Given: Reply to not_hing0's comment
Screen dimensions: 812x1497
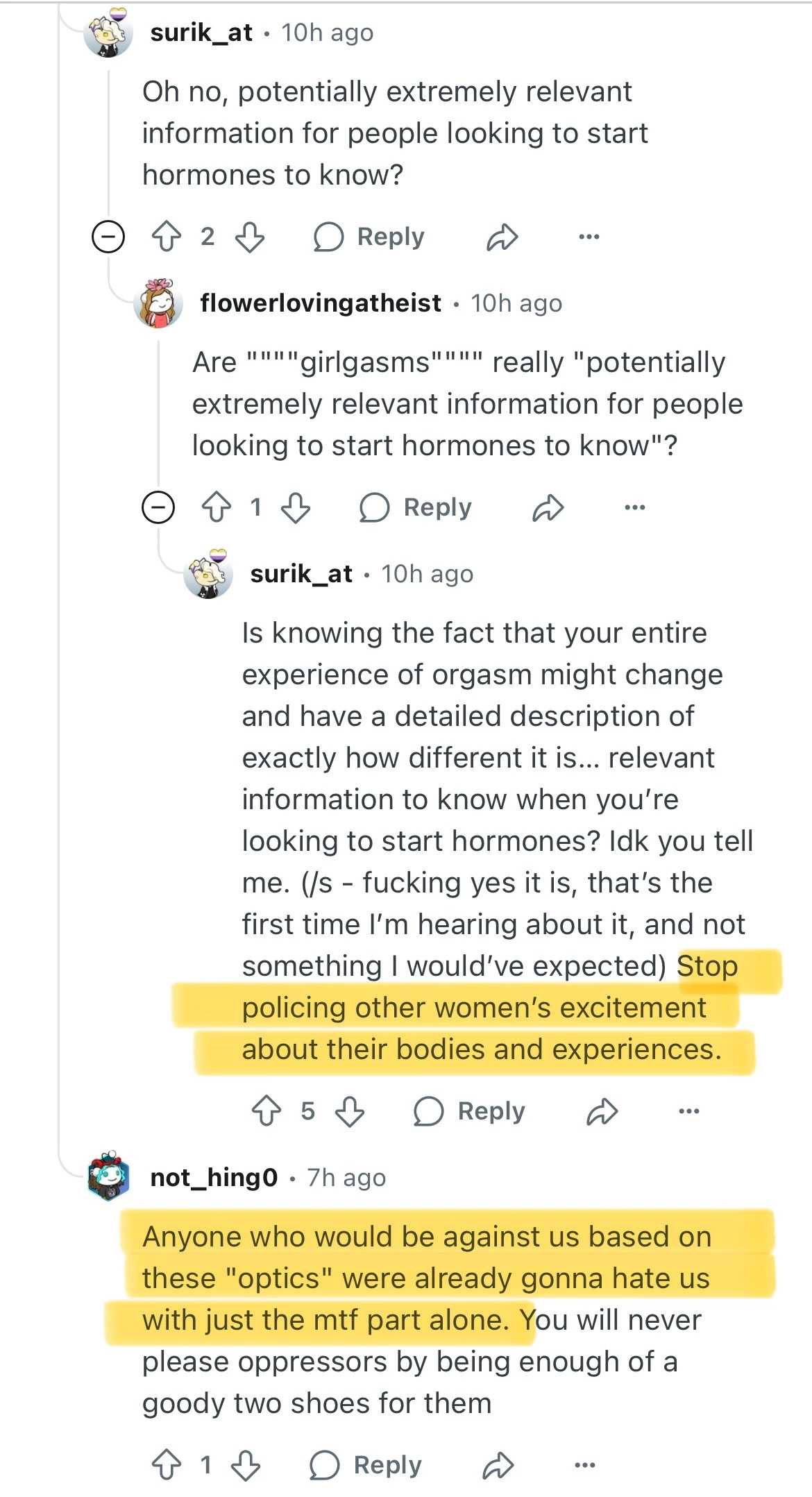Looking at the screenshot, I should click(x=366, y=1465).
